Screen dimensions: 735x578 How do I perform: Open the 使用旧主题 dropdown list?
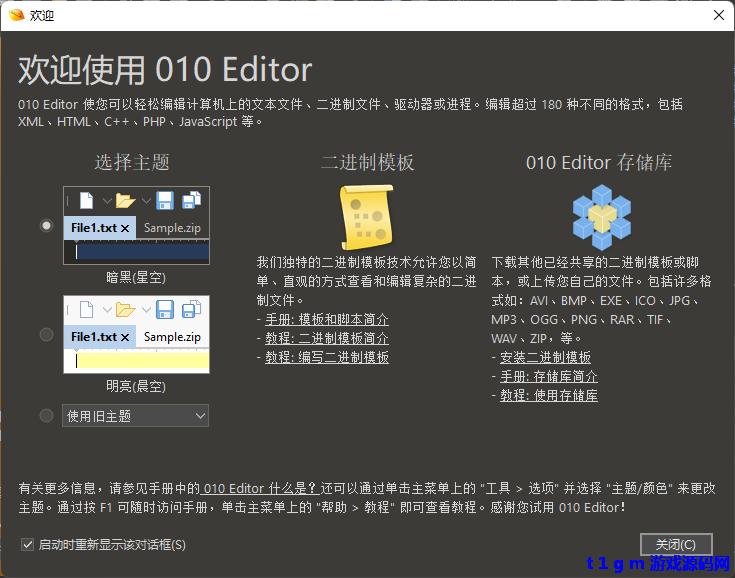click(x=136, y=415)
